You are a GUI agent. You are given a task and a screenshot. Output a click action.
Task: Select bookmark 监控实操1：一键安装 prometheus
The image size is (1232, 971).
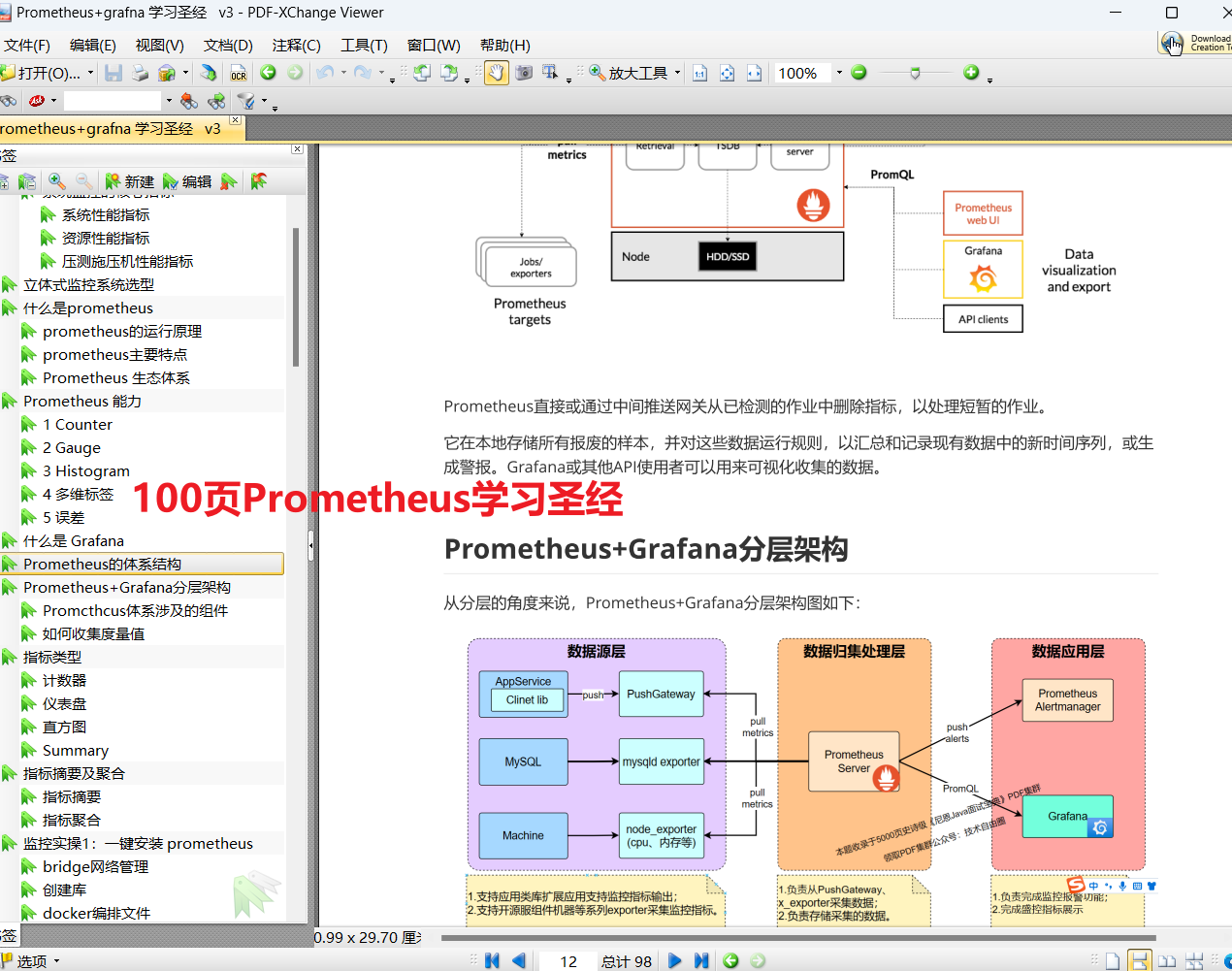[138, 843]
